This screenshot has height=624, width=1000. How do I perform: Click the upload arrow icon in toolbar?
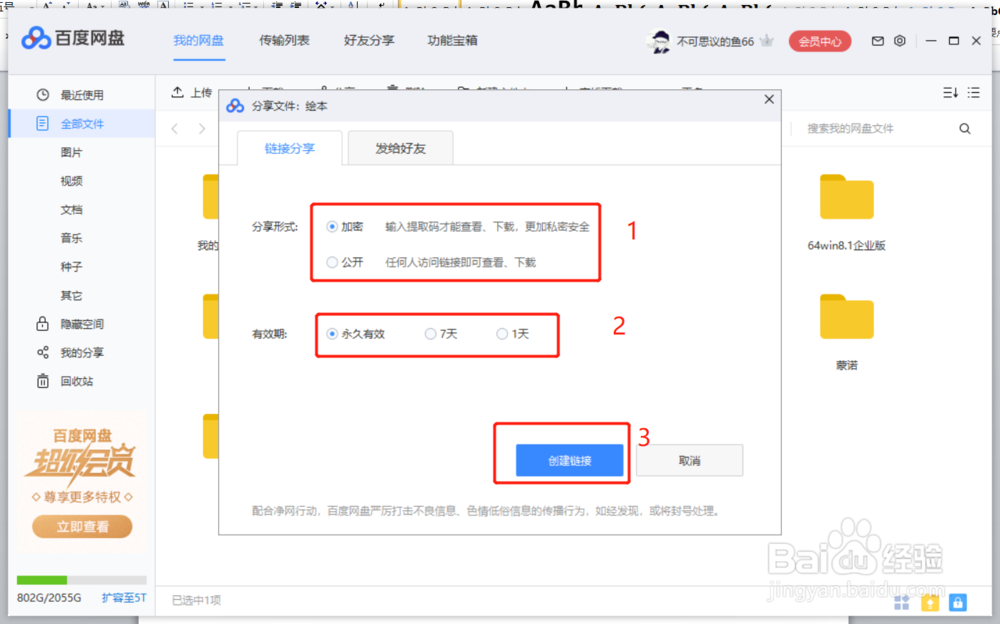(177, 93)
